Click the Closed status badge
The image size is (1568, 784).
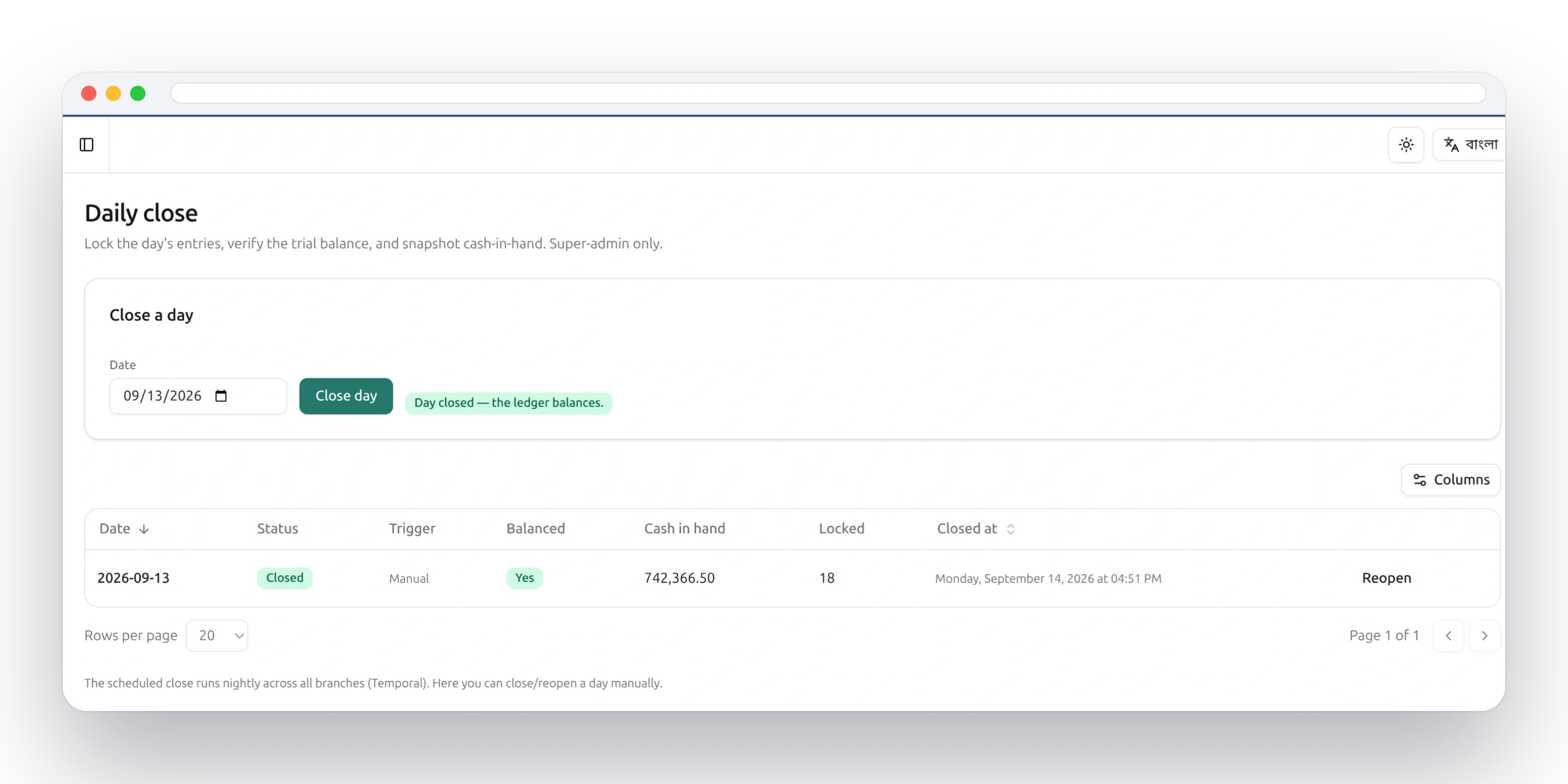pos(284,578)
